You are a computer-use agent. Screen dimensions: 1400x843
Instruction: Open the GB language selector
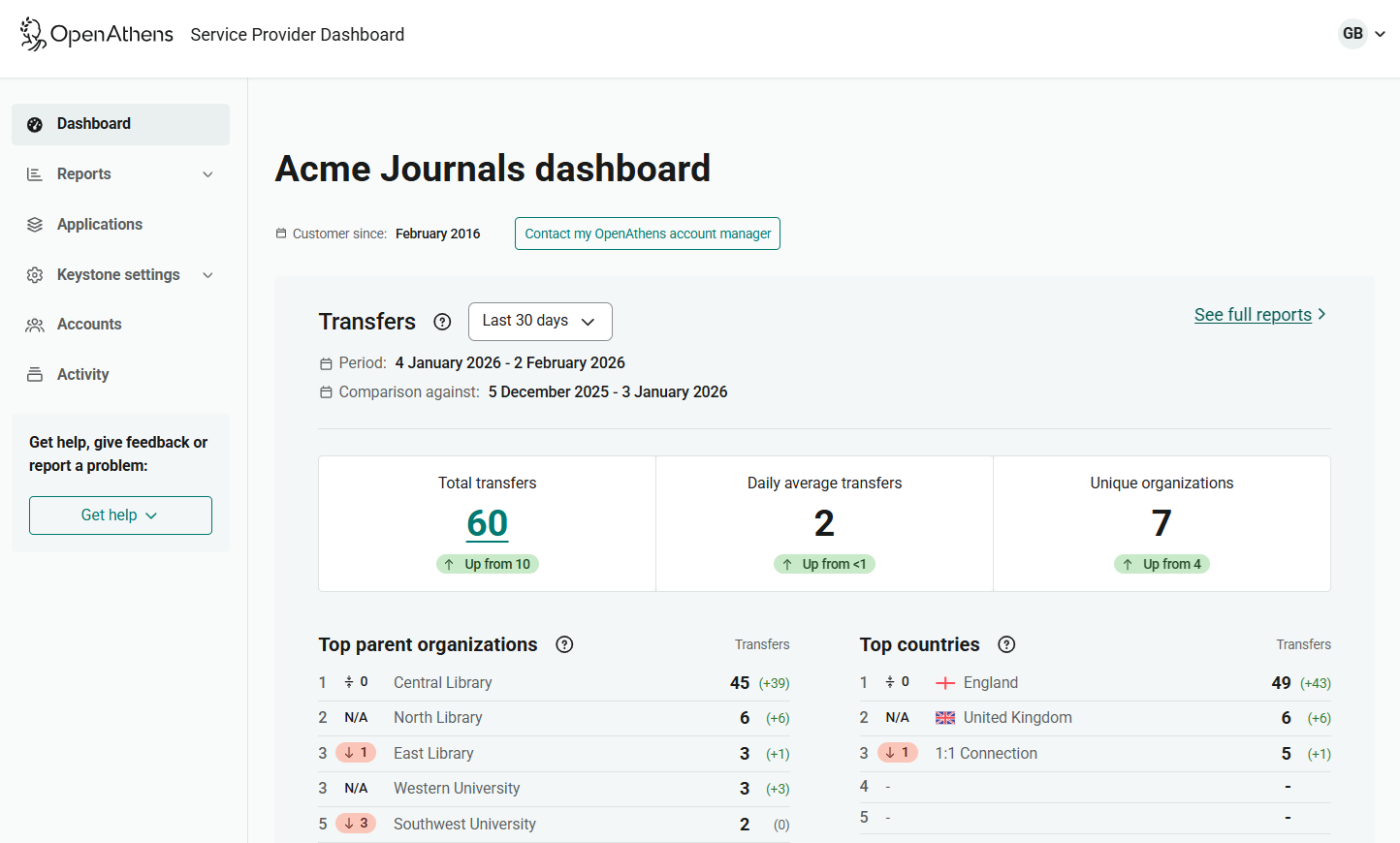(x=1361, y=33)
